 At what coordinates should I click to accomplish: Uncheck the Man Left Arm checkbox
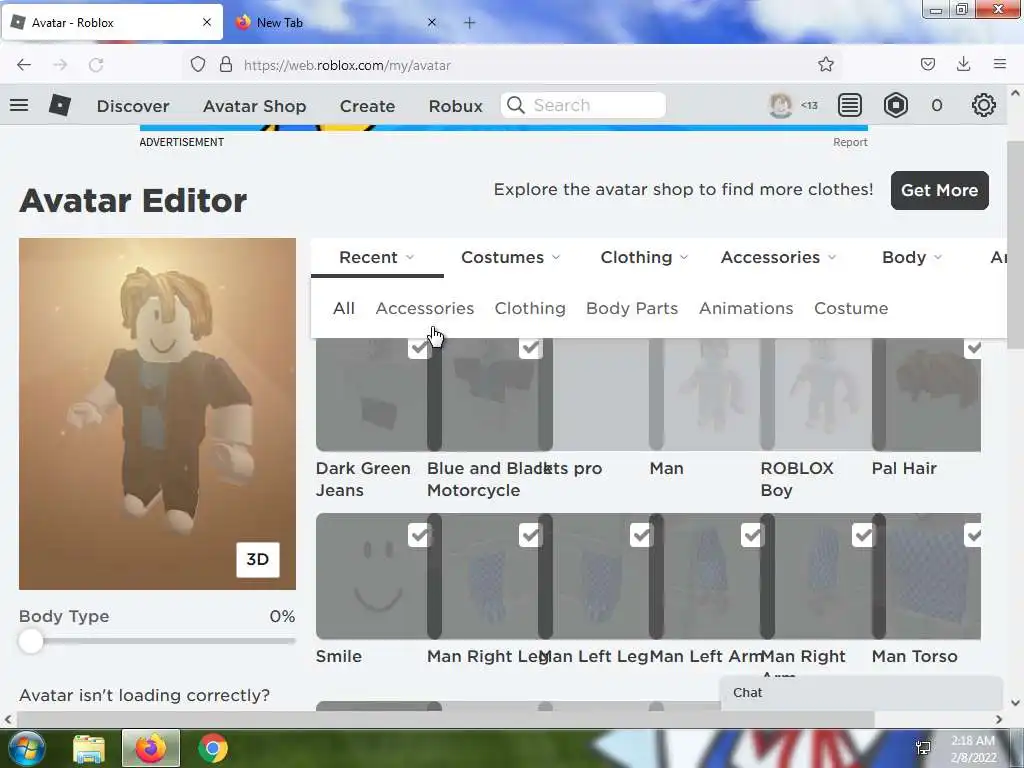click(x=752, y=536)
